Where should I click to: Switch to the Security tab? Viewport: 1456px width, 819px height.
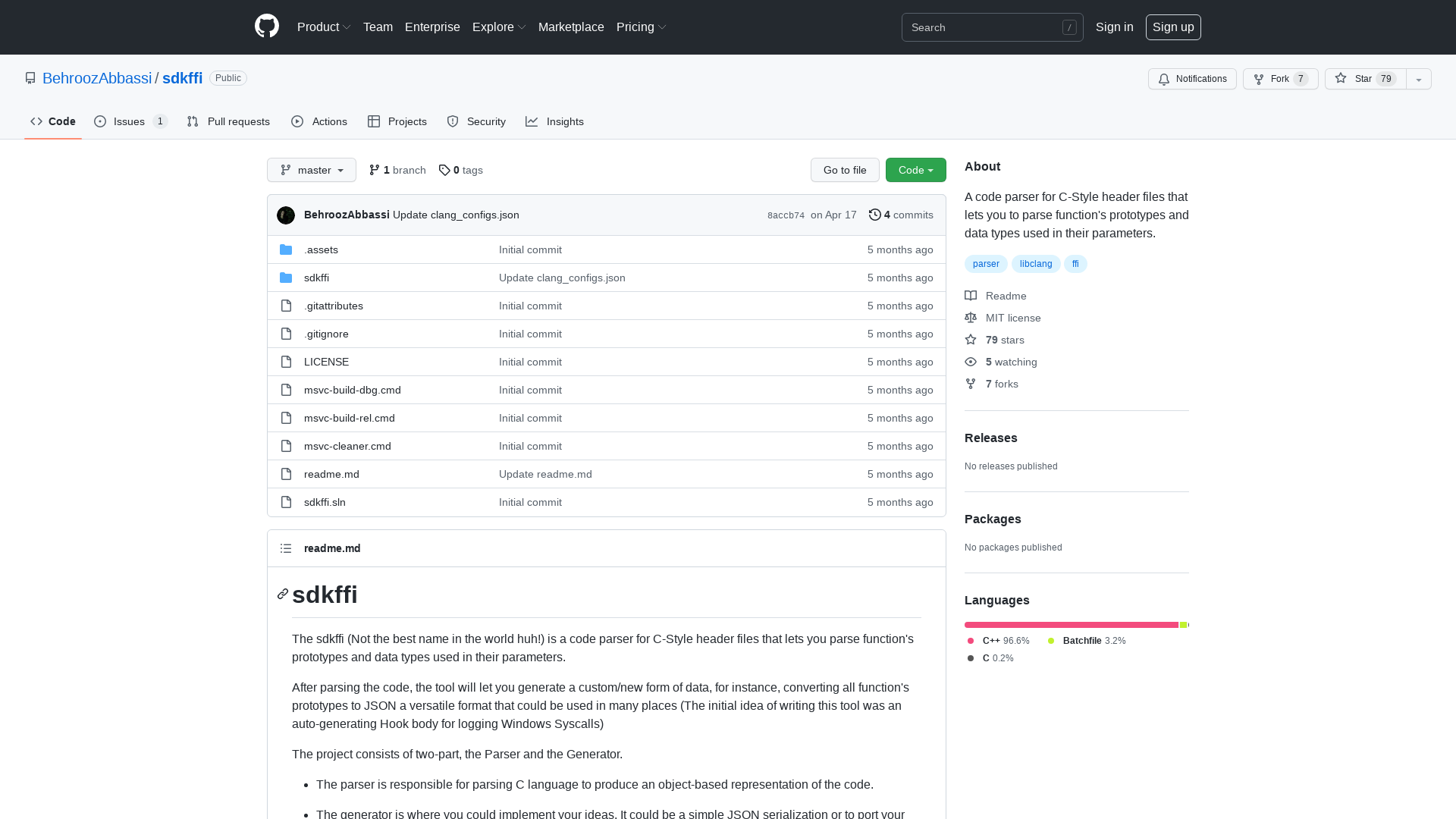[x=476, y=121]
